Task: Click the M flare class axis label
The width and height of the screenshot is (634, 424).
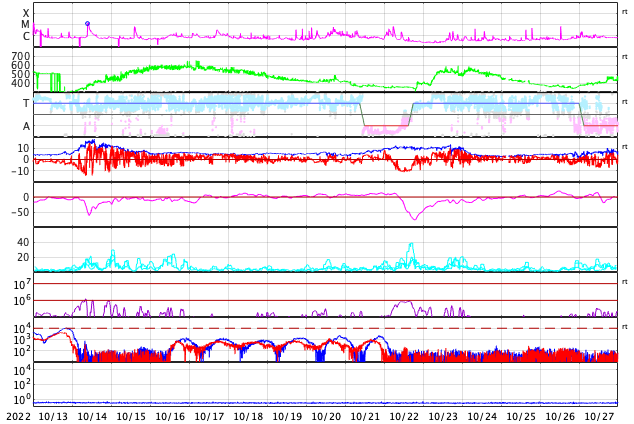Action: click(x=25, y=25)
